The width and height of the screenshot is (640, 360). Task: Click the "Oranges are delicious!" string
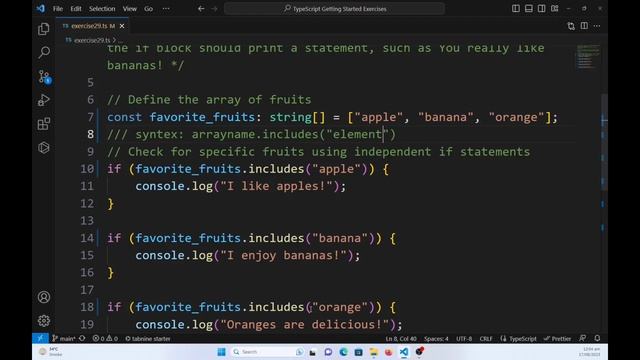tap(304, 324)
